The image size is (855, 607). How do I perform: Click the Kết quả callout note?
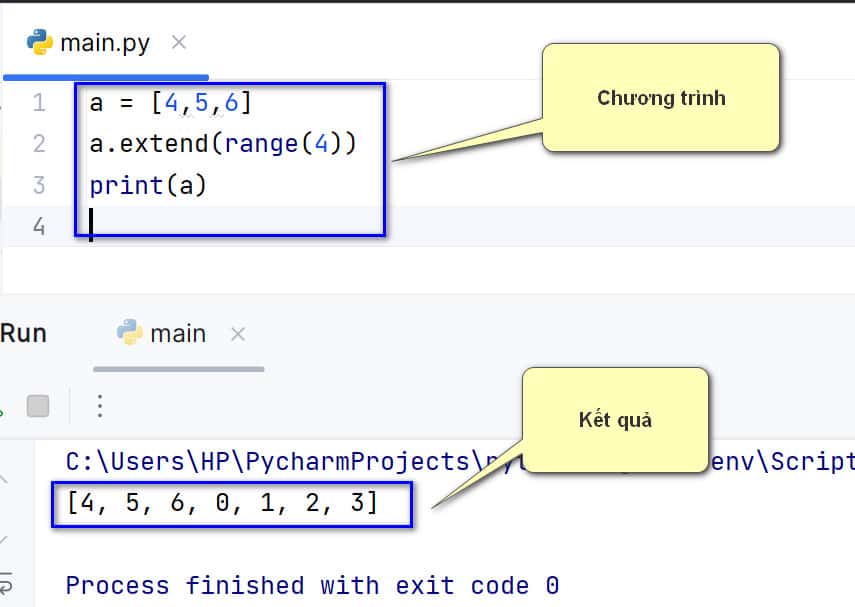tap(616, 420)
